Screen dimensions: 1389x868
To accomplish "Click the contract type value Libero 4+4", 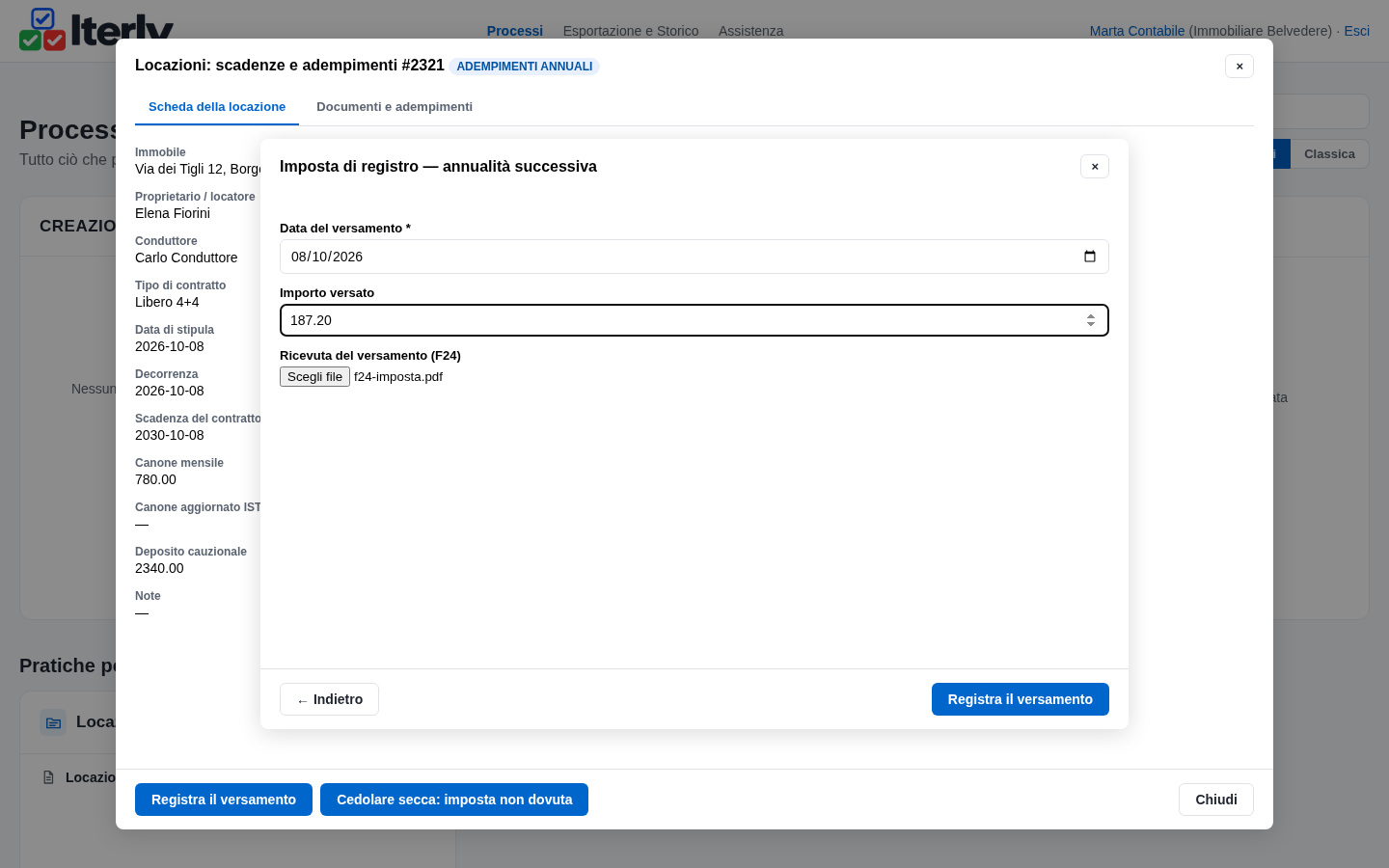I will pos(167,302).
